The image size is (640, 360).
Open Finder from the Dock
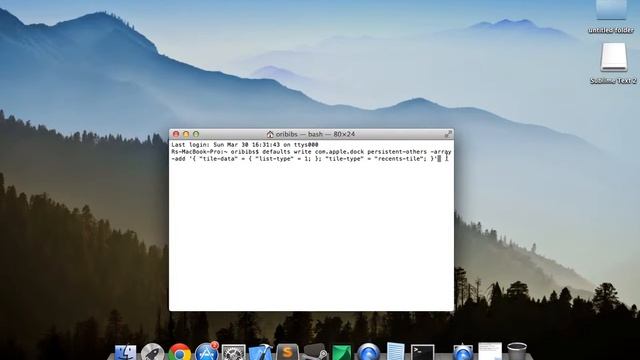pyautogui.click(x=125, y=353)
